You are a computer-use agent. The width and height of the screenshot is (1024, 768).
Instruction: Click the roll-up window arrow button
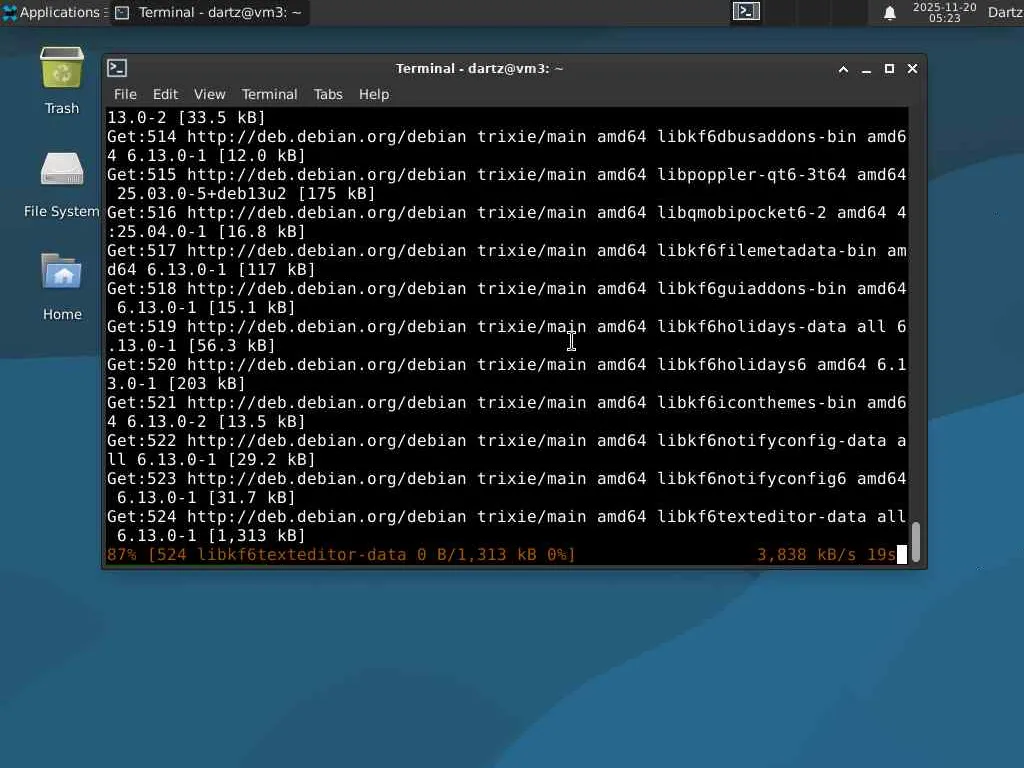point(843,69)
